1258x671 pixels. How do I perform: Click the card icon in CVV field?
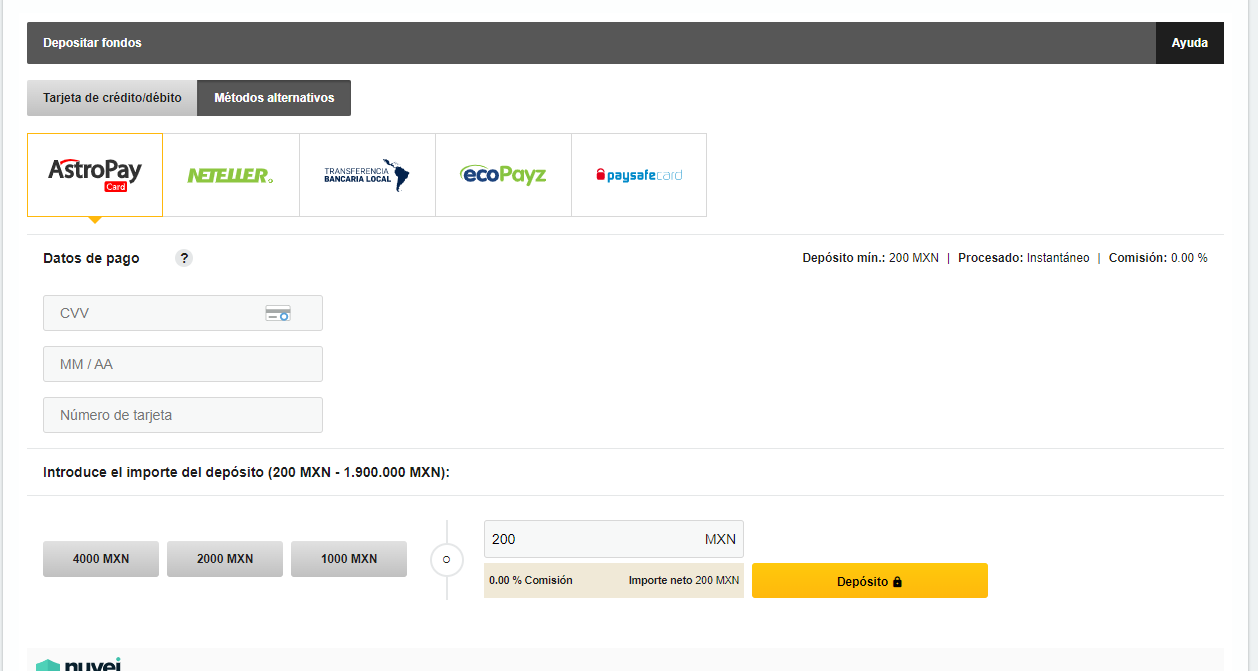(x=277, y=313)
